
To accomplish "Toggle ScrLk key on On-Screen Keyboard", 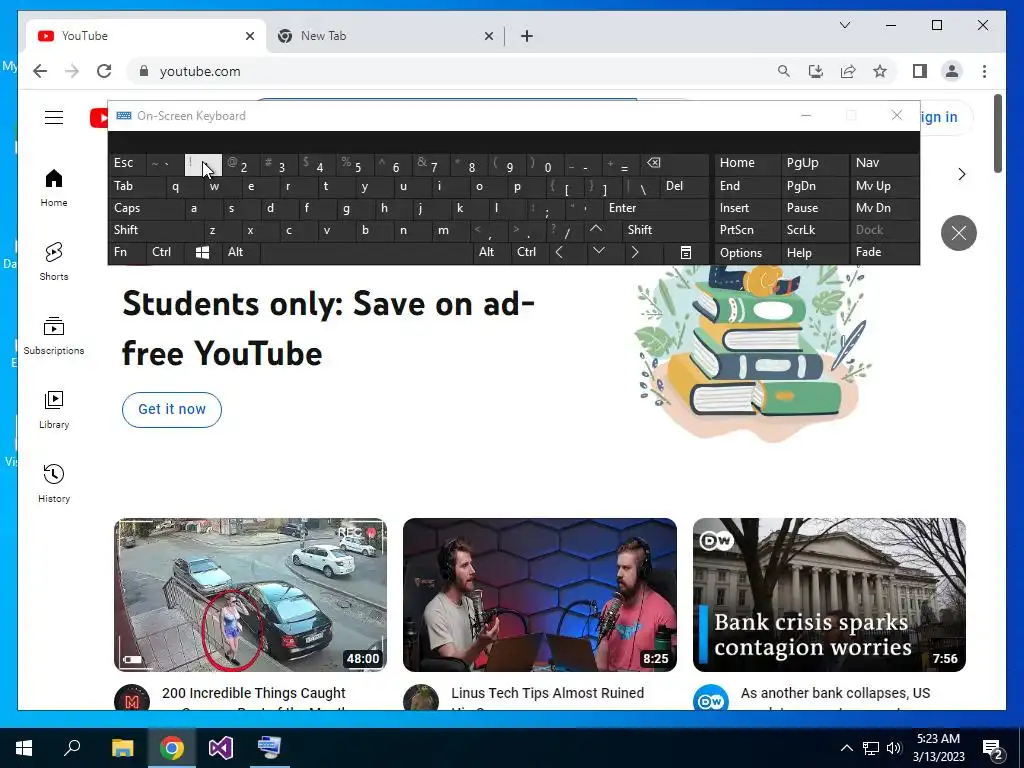I will pos(814,230).
